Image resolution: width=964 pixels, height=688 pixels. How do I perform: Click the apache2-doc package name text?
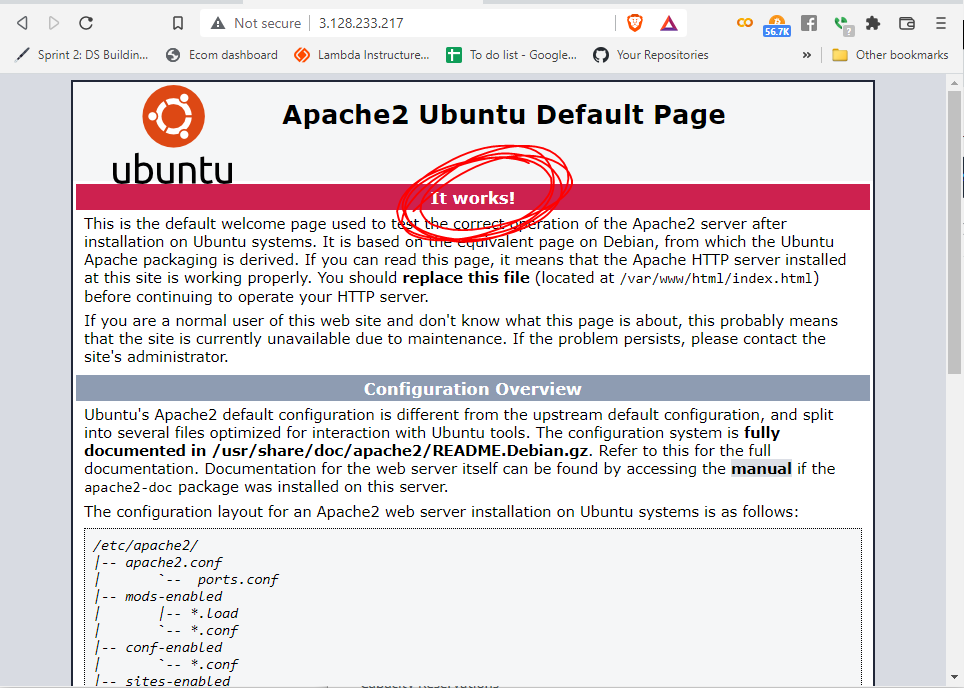tap(129, 488)
